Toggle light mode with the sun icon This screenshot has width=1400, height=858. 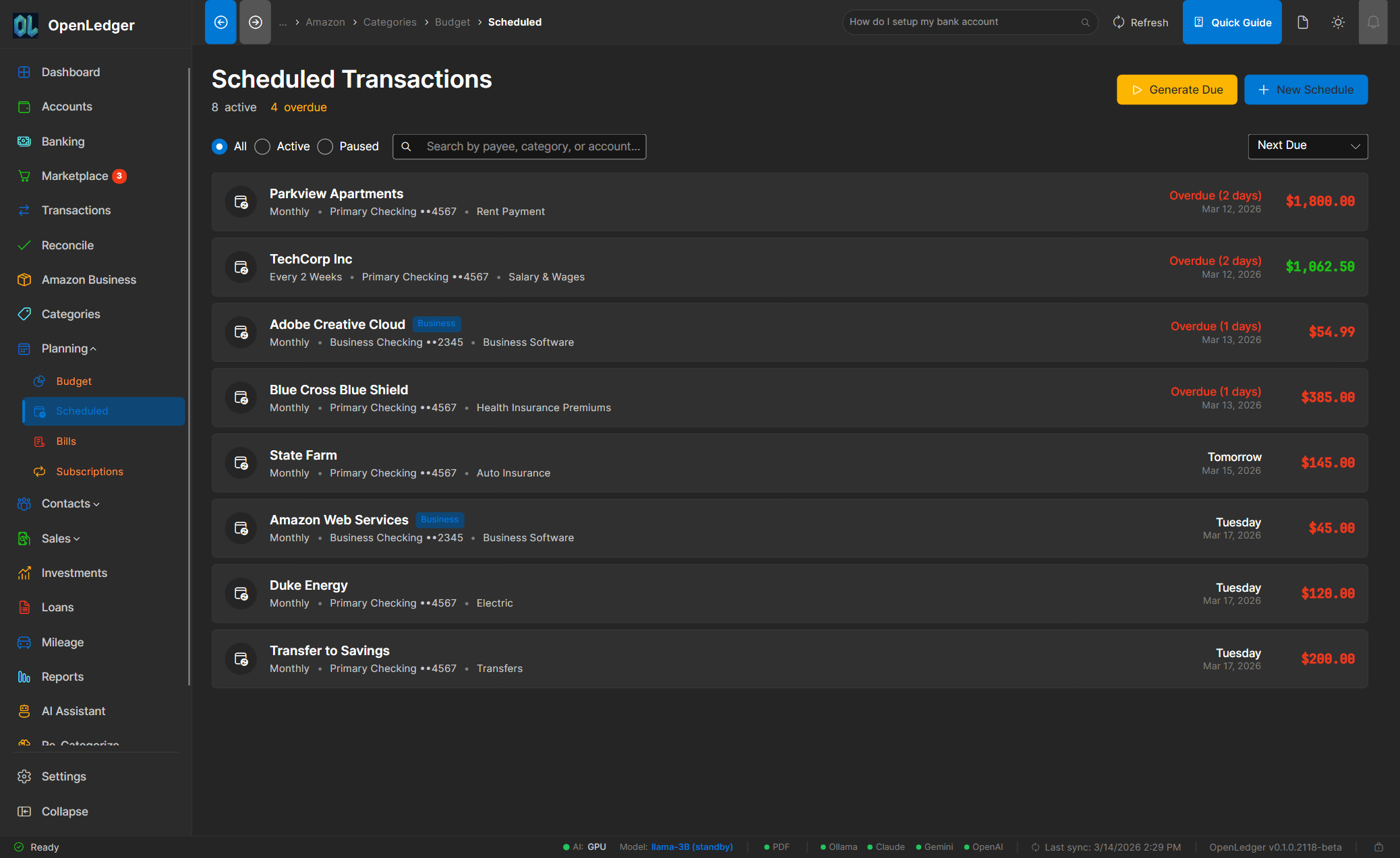(x=1338, y=22)
